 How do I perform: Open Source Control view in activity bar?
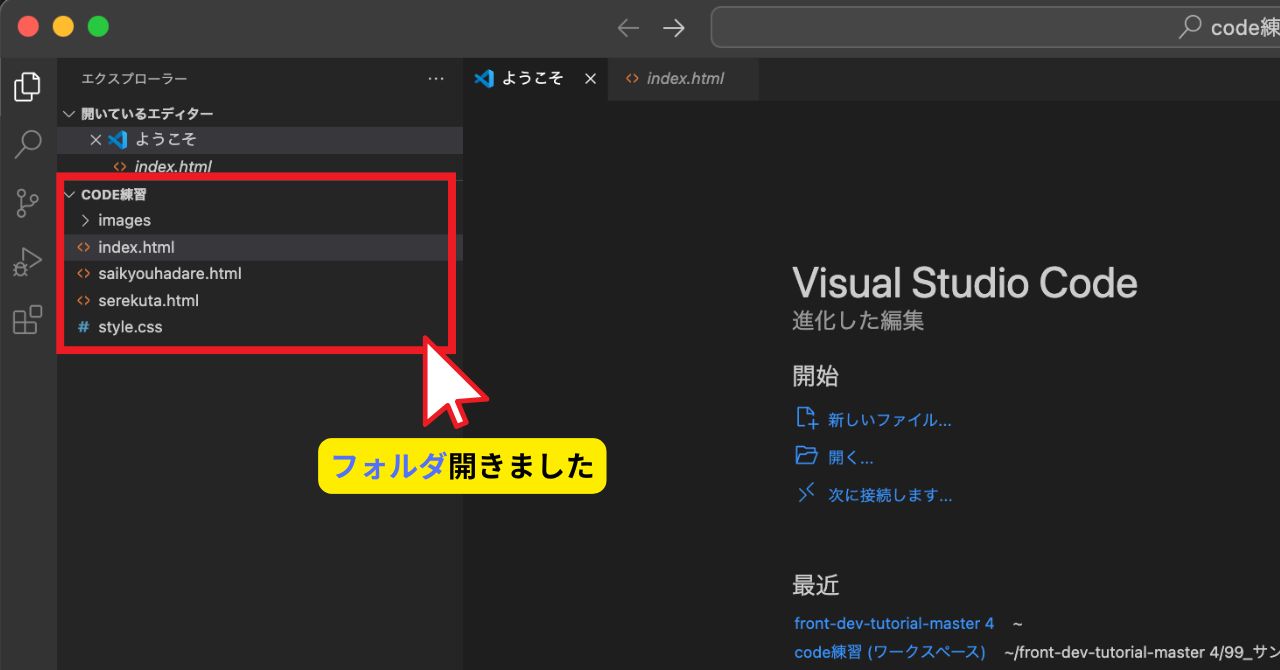click(27, 204)
